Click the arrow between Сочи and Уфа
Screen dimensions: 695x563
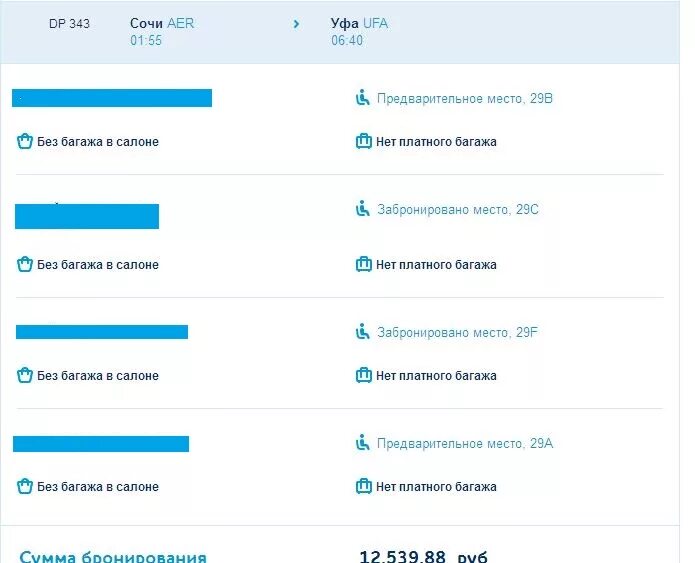coord(297,24)
